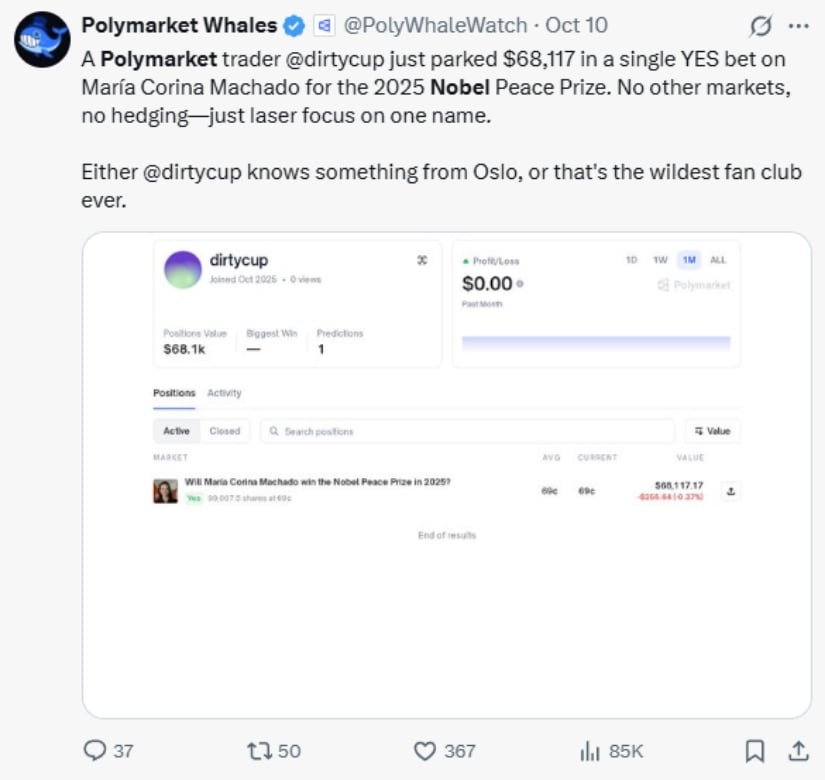Click the María Corina Machado market thumbnail
This screenshot has width=825, height=780.
point(165,491)
